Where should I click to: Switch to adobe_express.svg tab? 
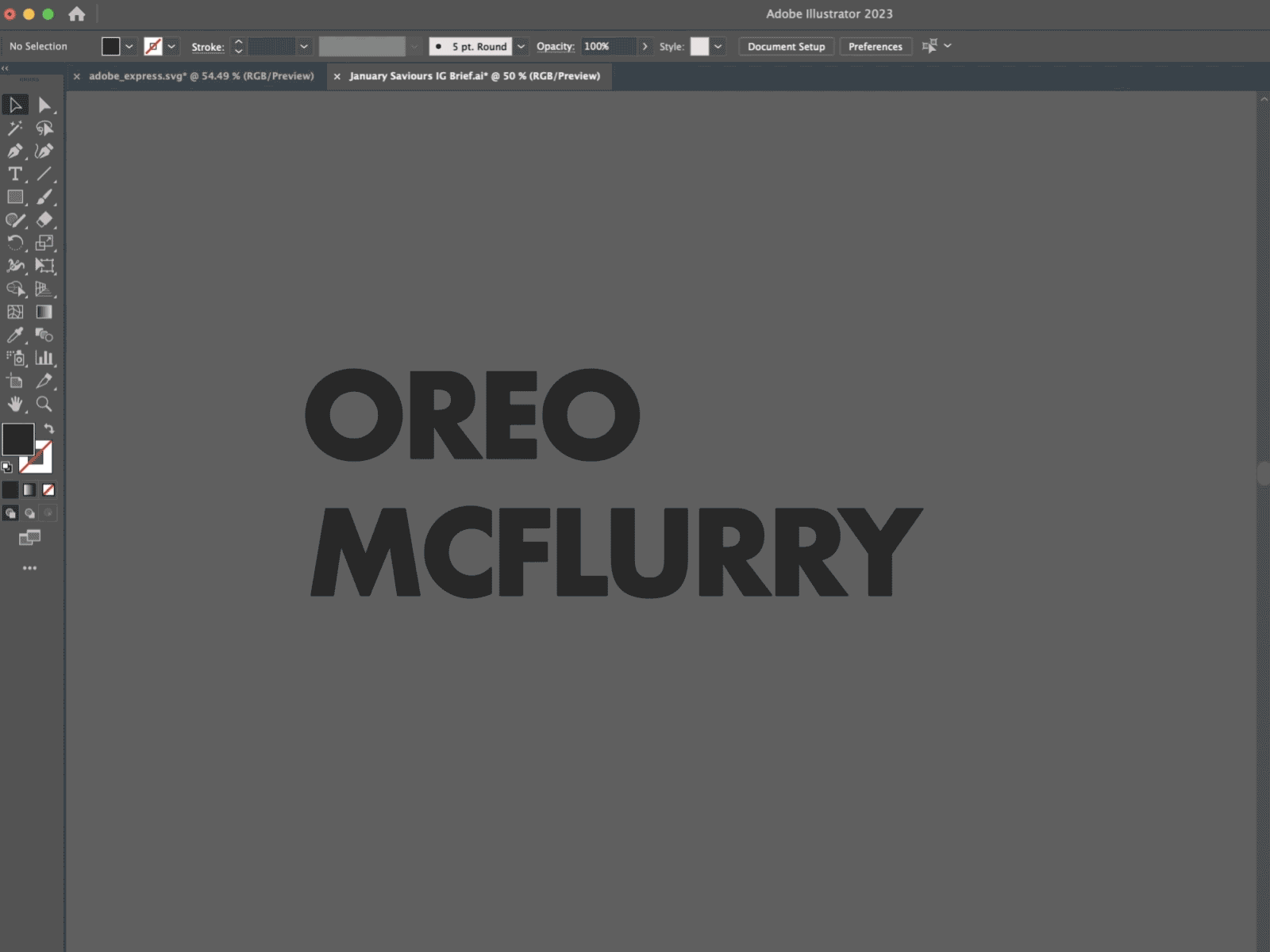[202, 76]
